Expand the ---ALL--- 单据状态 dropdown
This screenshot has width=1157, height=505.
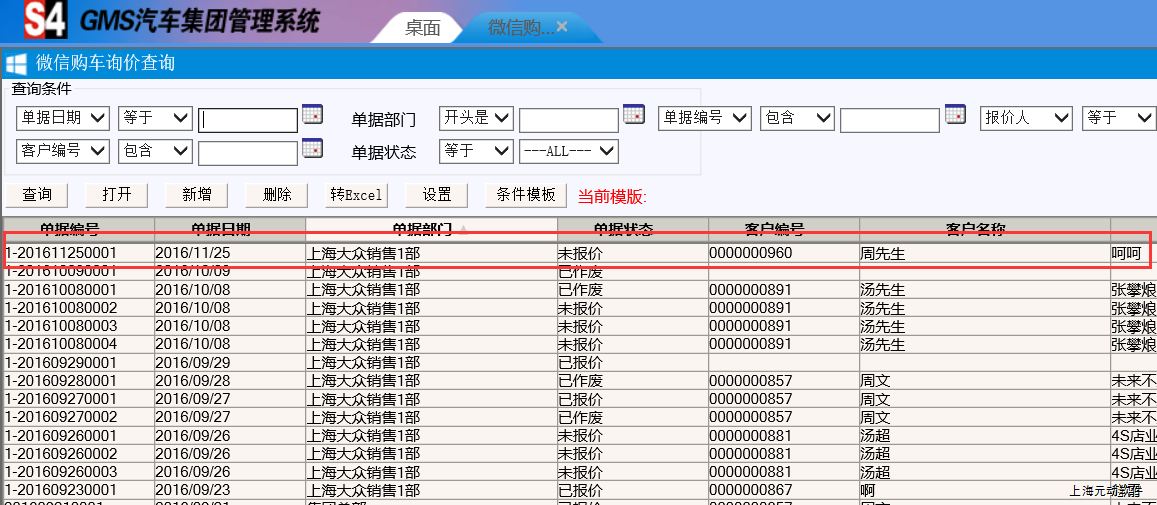click(568, 151)
